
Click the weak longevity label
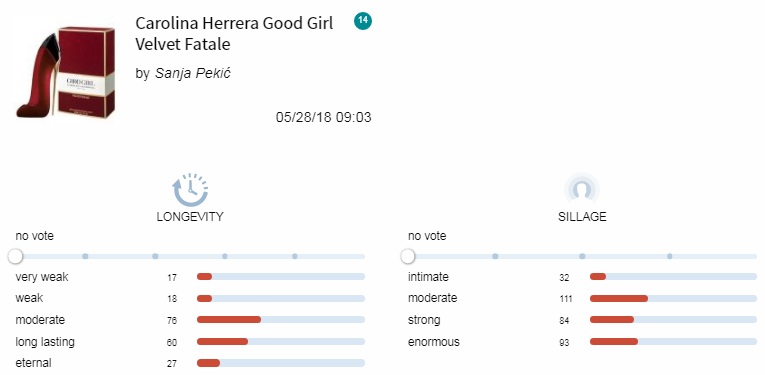pyautogui.click(x=29, y=298)
